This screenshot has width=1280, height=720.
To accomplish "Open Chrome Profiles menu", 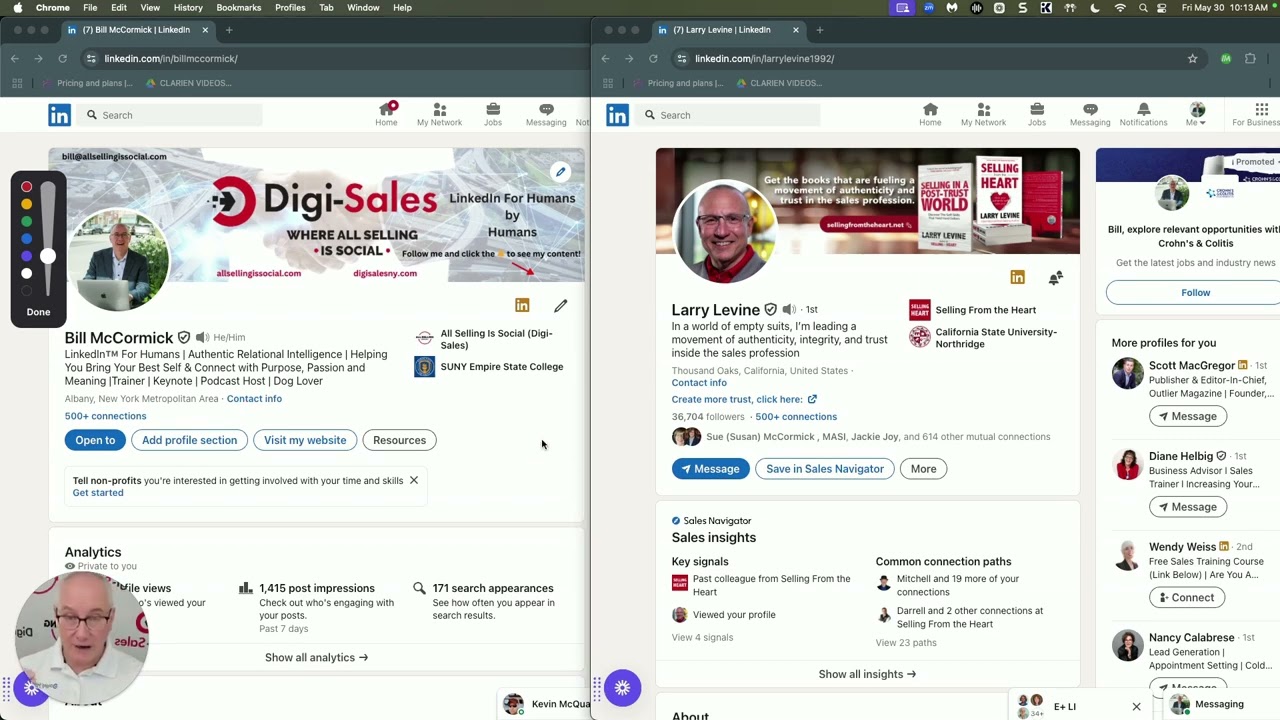I will coord(290,7).
